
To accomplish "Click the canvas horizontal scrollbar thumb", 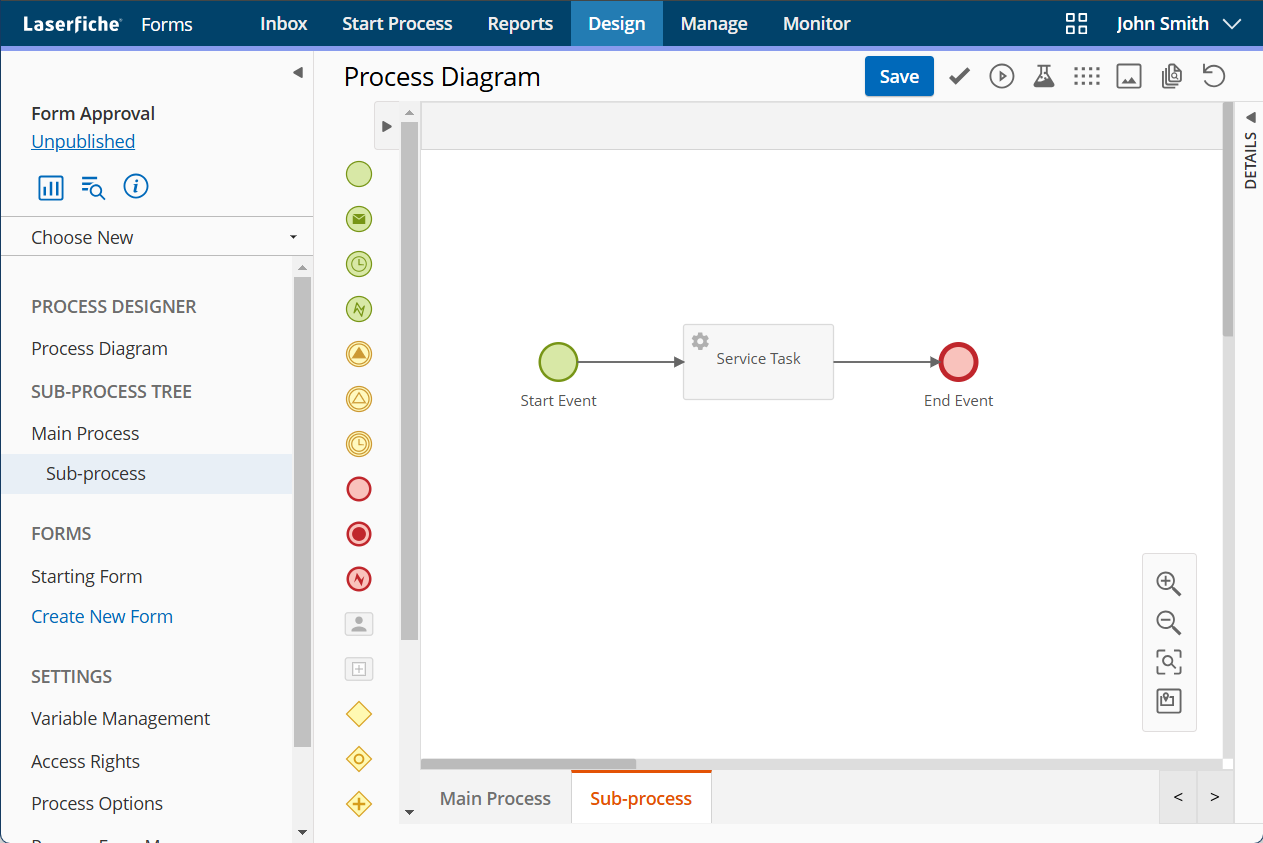I will coord(528,764).
